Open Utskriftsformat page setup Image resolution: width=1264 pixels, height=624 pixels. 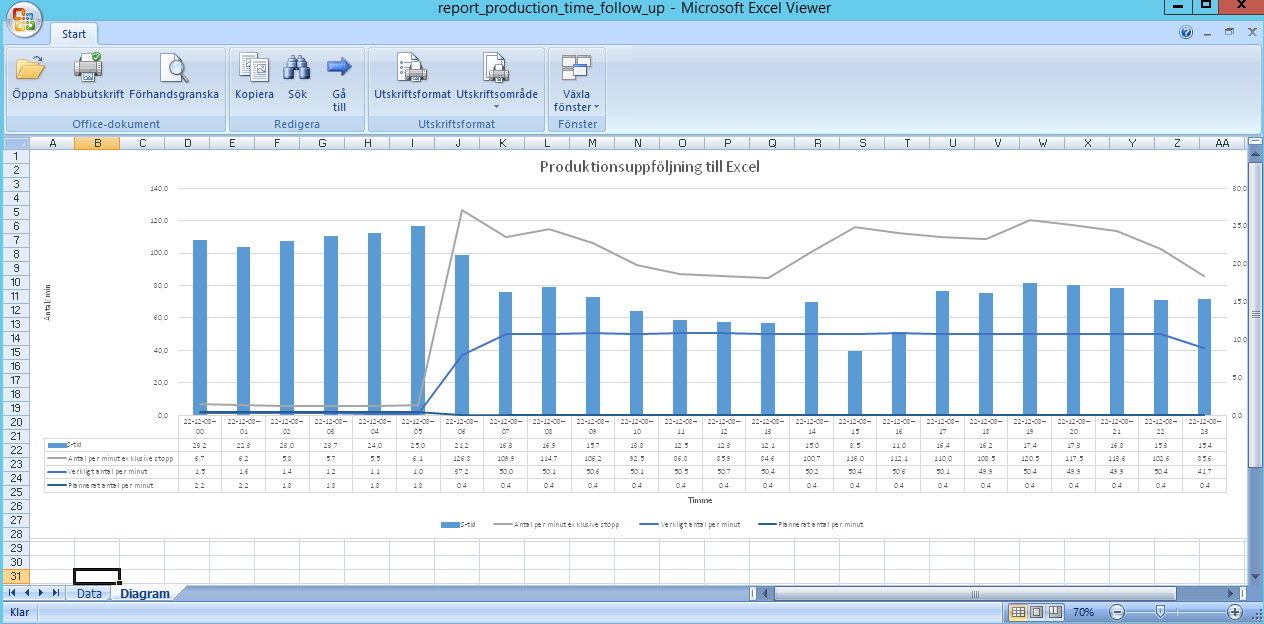(412, 69)
